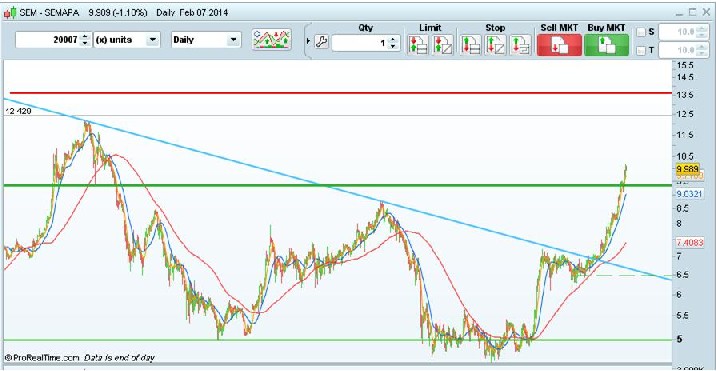716x371 pixels.
Task: Click the red Sell MKT button
Action: (x=559, y=45)
